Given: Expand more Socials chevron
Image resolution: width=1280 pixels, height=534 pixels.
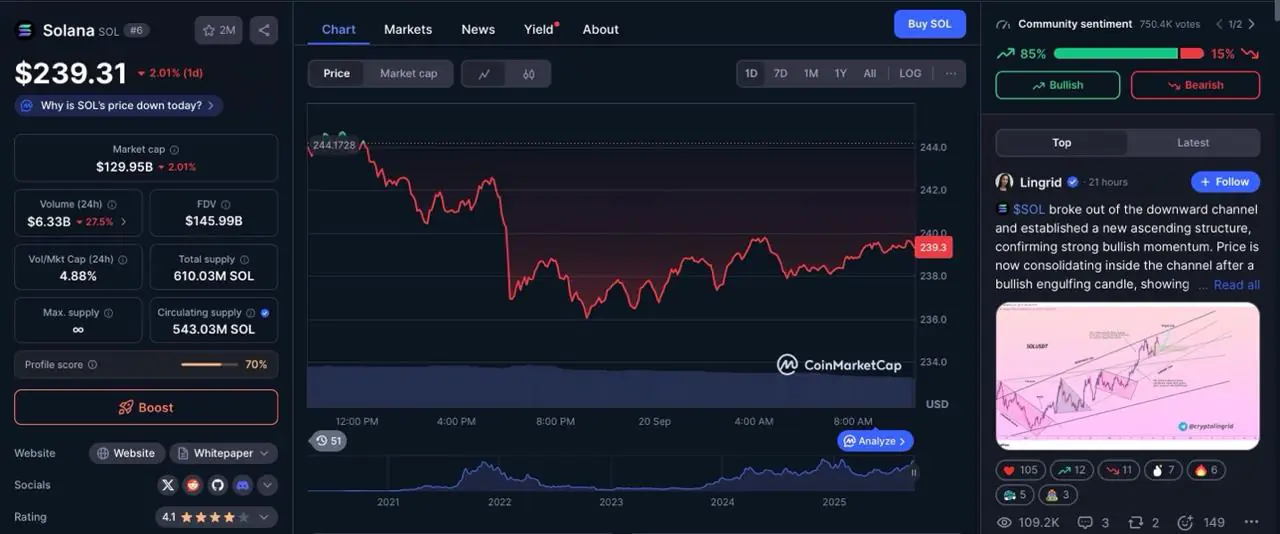Looking at the screenshot, I should (x=267, y=485).
